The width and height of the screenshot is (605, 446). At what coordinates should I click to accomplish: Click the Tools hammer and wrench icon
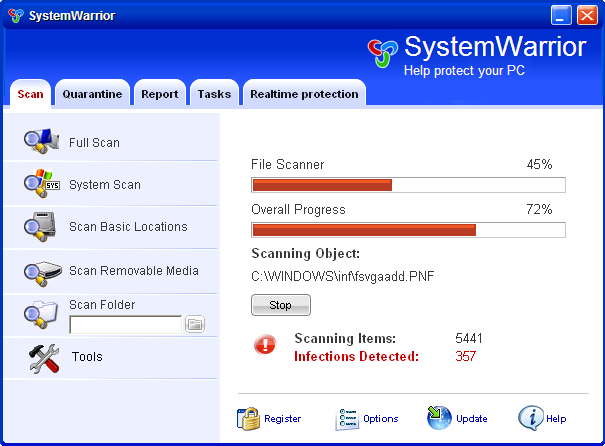44,358
